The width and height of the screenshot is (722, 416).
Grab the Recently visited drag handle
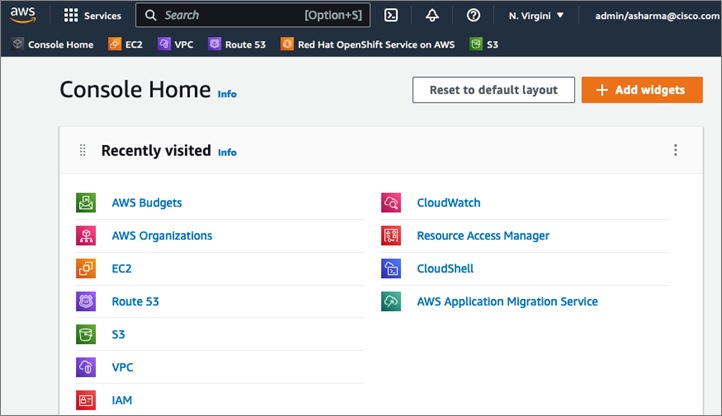pos(82,150)
